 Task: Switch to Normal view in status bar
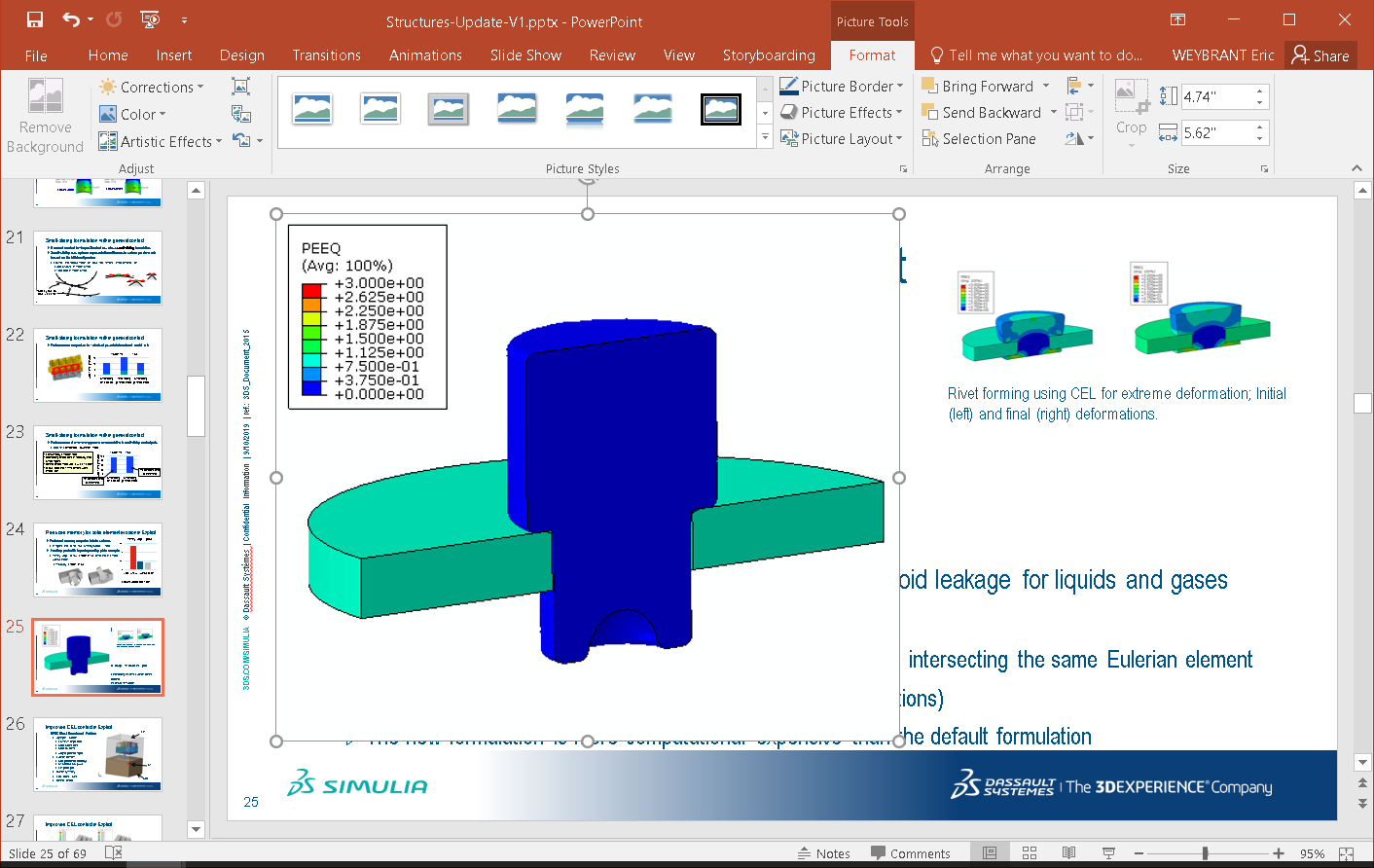click(x=990, y=853)
